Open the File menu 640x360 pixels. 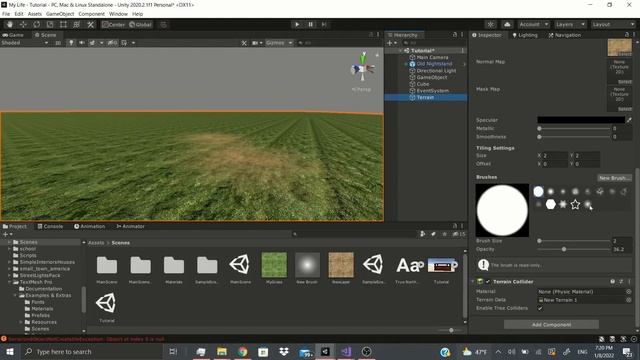[6, 14]
